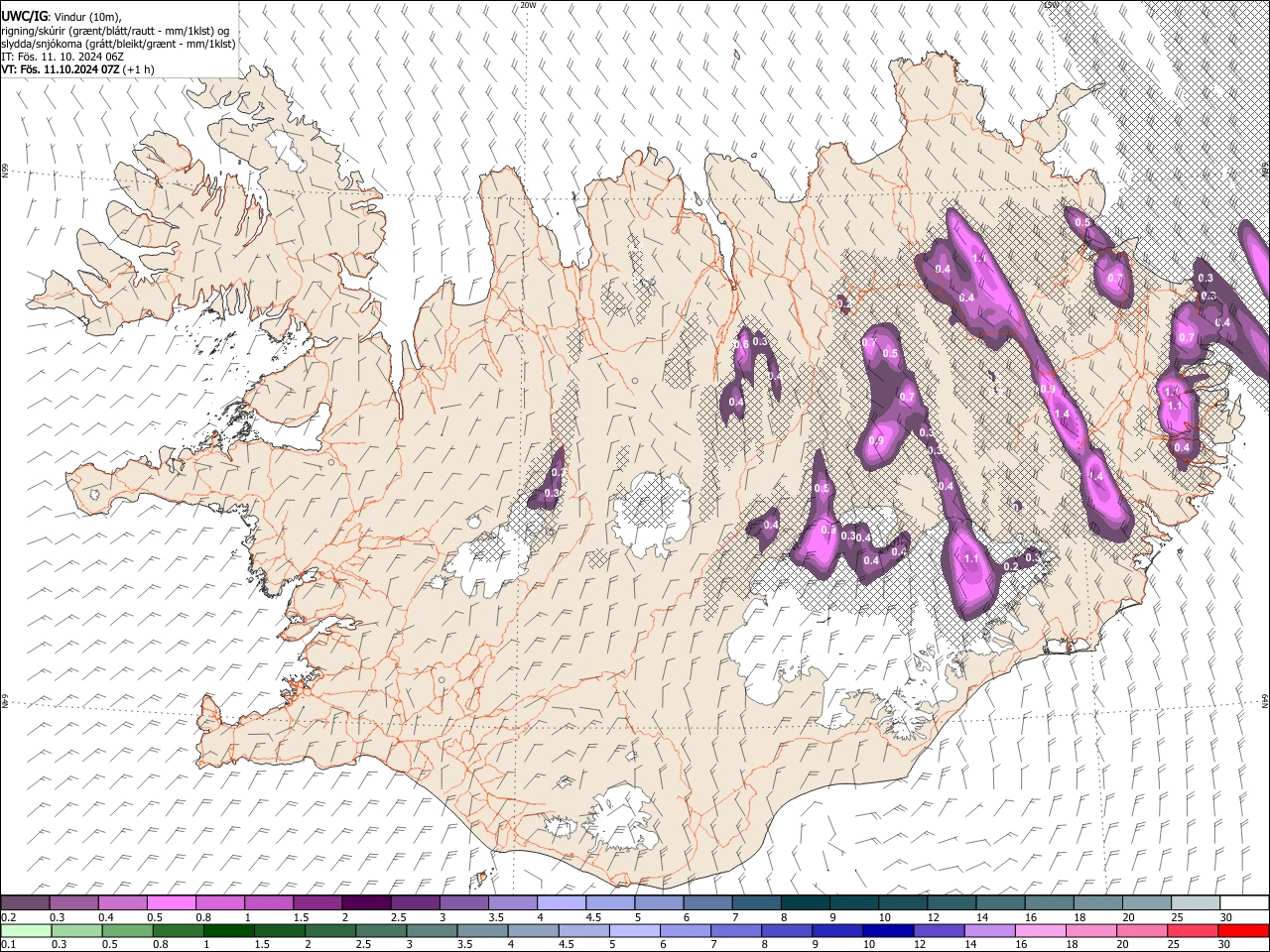Select the bright red bottom-legend swatch at 30
The width and height of the screenshot is (1270, 952).
(1242, 930)
